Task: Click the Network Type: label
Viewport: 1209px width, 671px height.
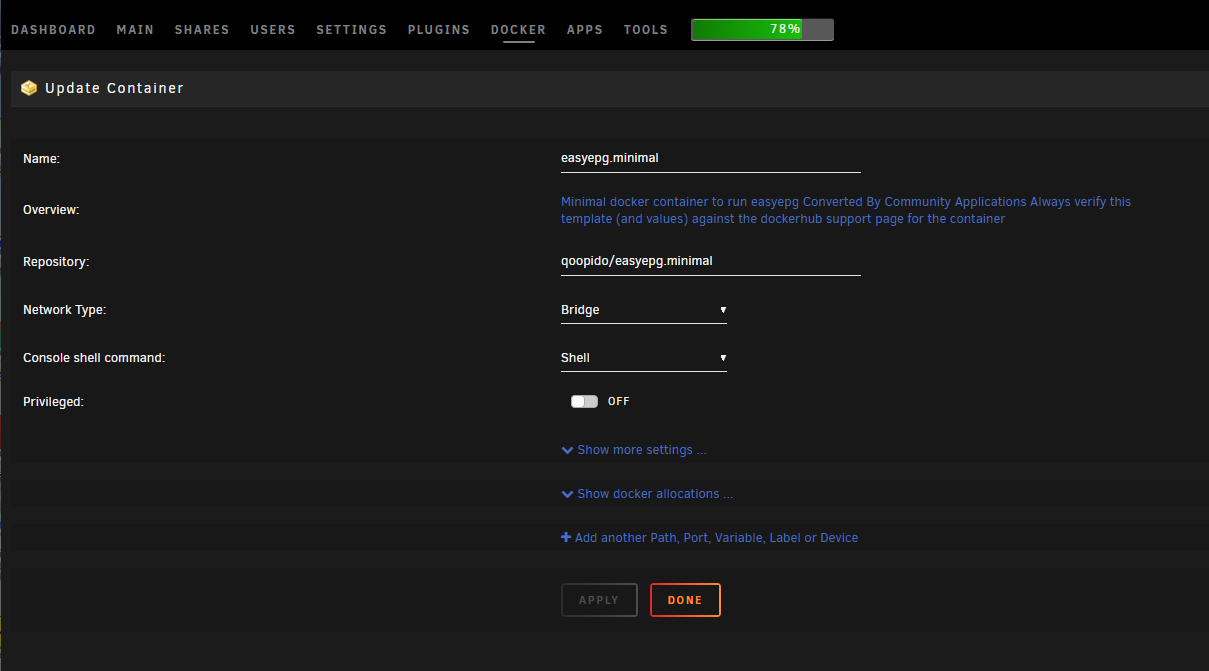Action: tap(64, 310)
